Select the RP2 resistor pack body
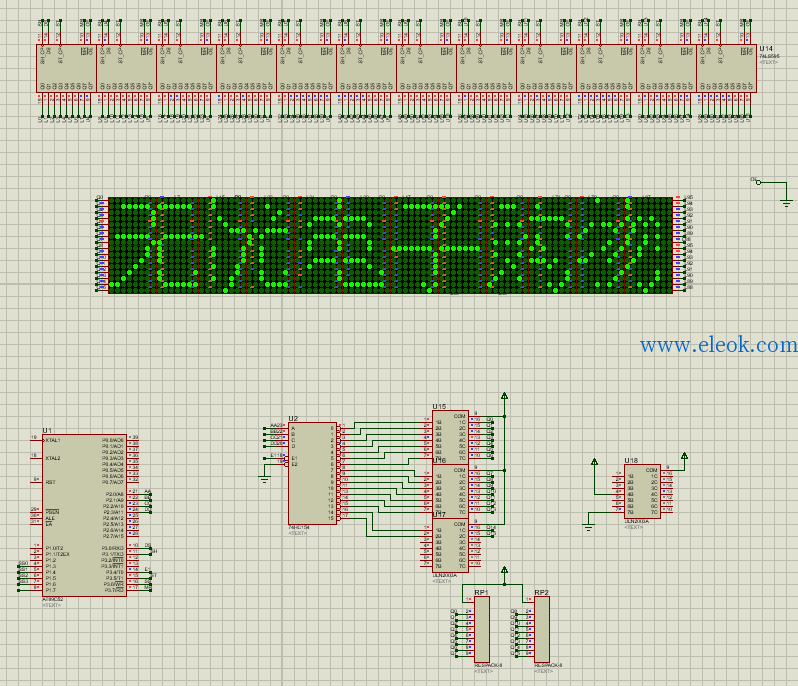798x686 pixels. tap(542, 630)
